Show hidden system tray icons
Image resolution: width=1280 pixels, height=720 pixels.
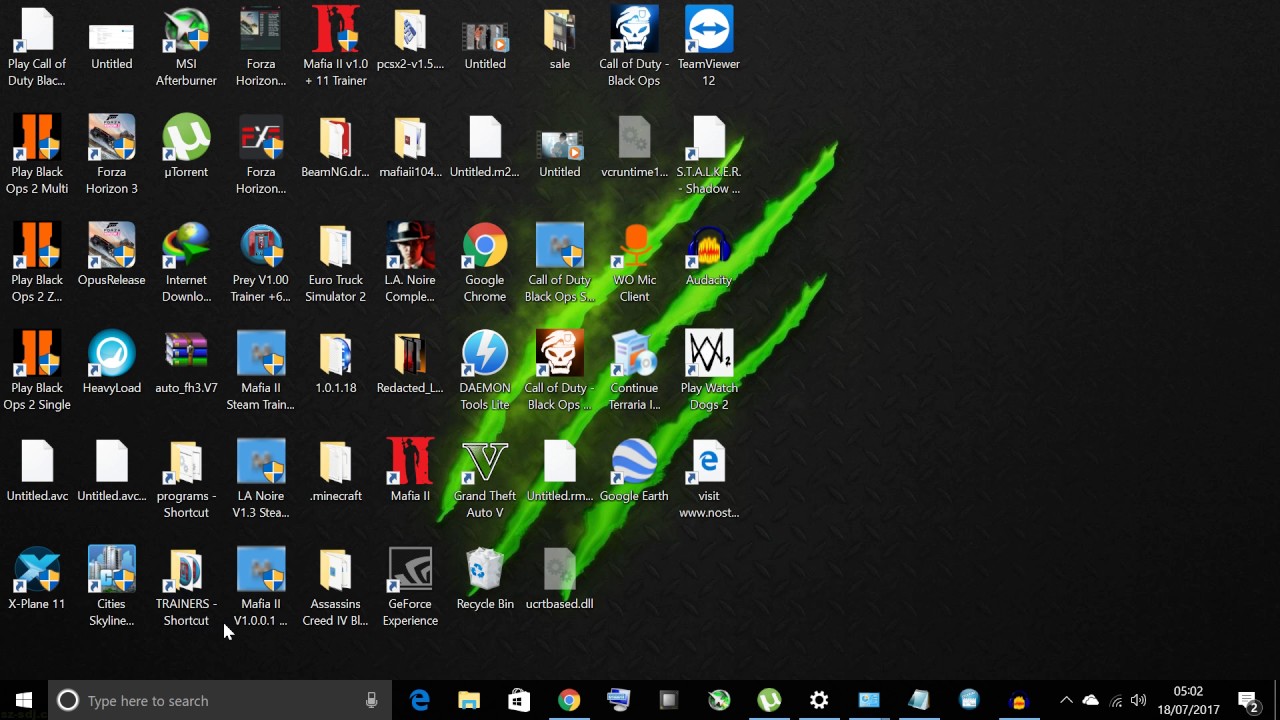click(x=1066, y=700)
